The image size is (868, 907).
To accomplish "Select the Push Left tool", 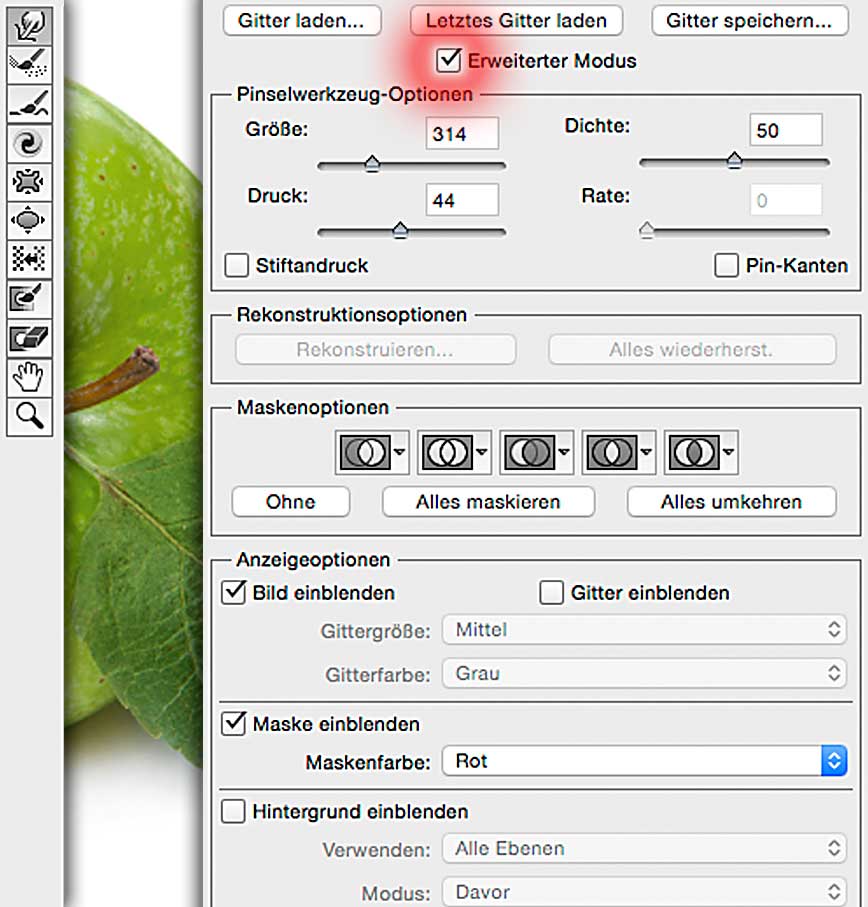I will 29,259.
